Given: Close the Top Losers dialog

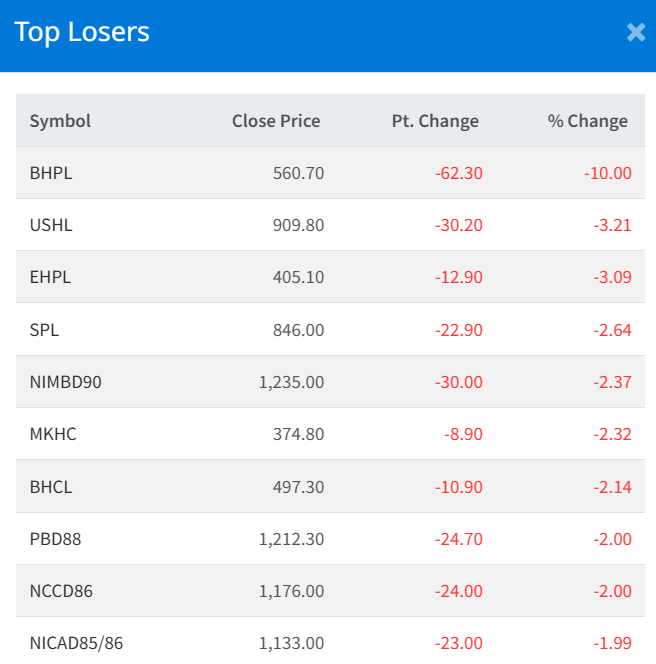Looking at the screenshot, I should 636,33.
